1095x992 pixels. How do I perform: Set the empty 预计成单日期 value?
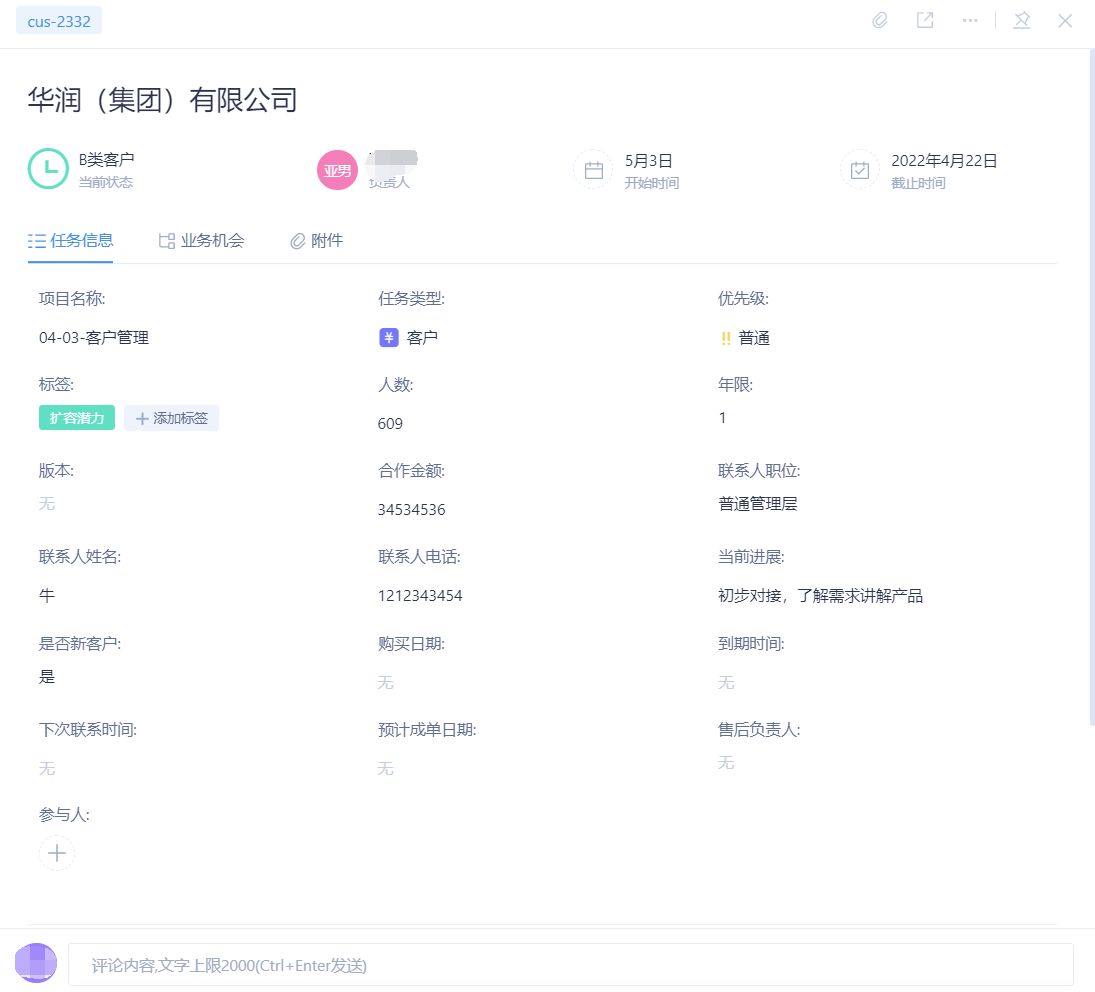pyautogui.click(x=385, y=769)
